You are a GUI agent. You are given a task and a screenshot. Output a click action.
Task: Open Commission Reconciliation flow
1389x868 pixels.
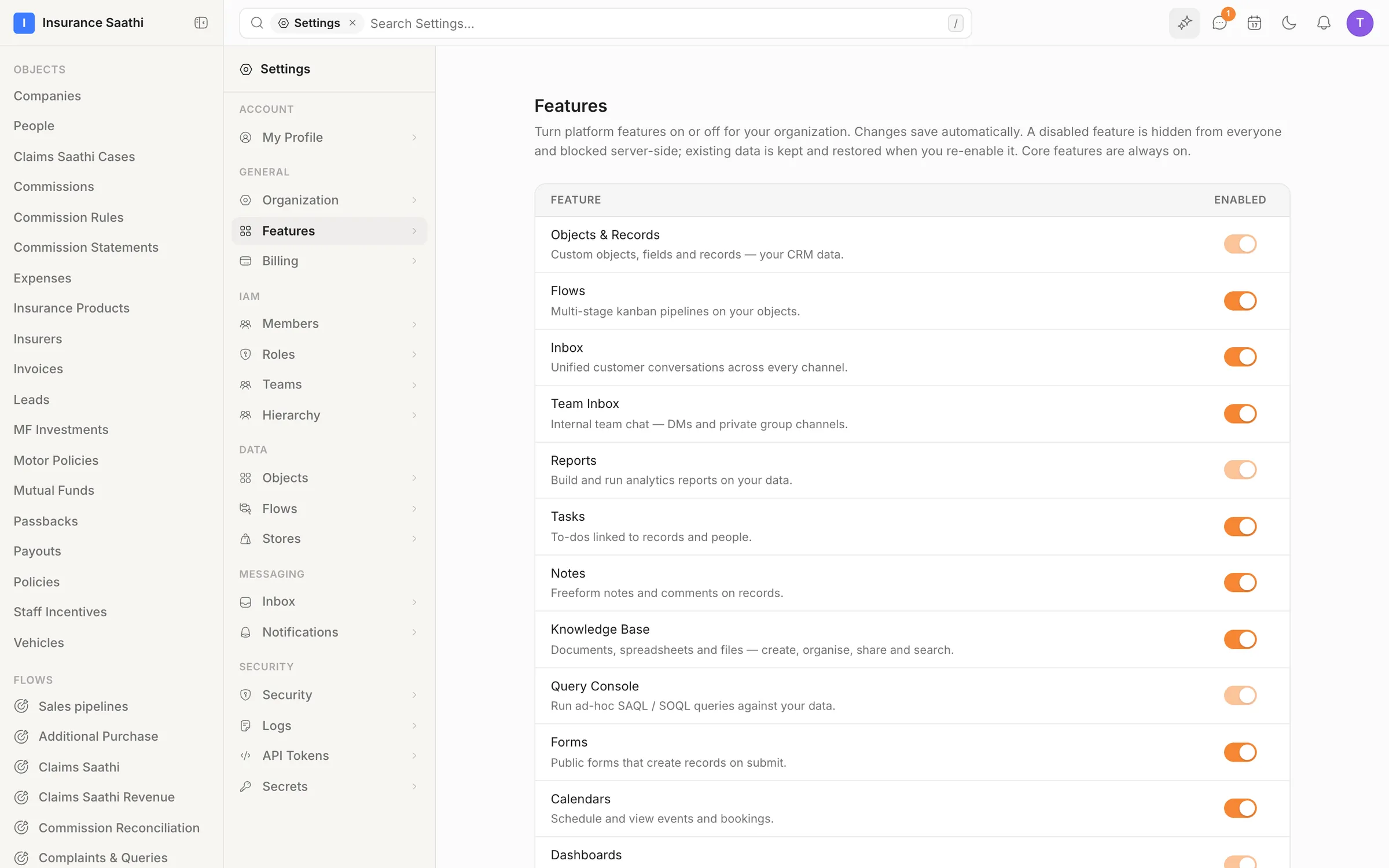tap(119, 827)
